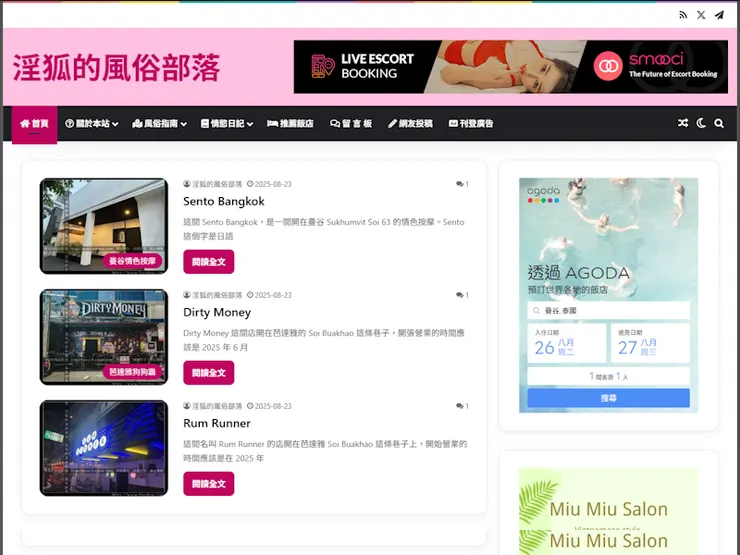Open the Agoda rooms and guests selector

pyautogui.click(x=608, y=376)
